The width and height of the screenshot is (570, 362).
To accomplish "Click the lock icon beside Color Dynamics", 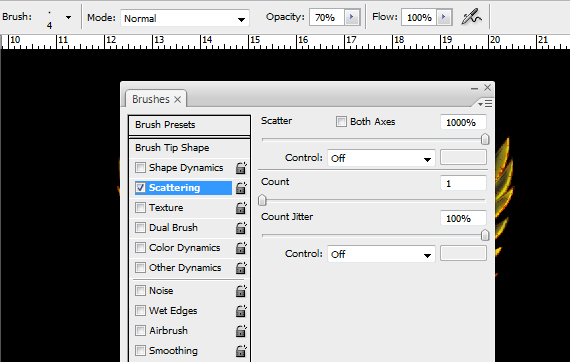I will tap(241, 248).
